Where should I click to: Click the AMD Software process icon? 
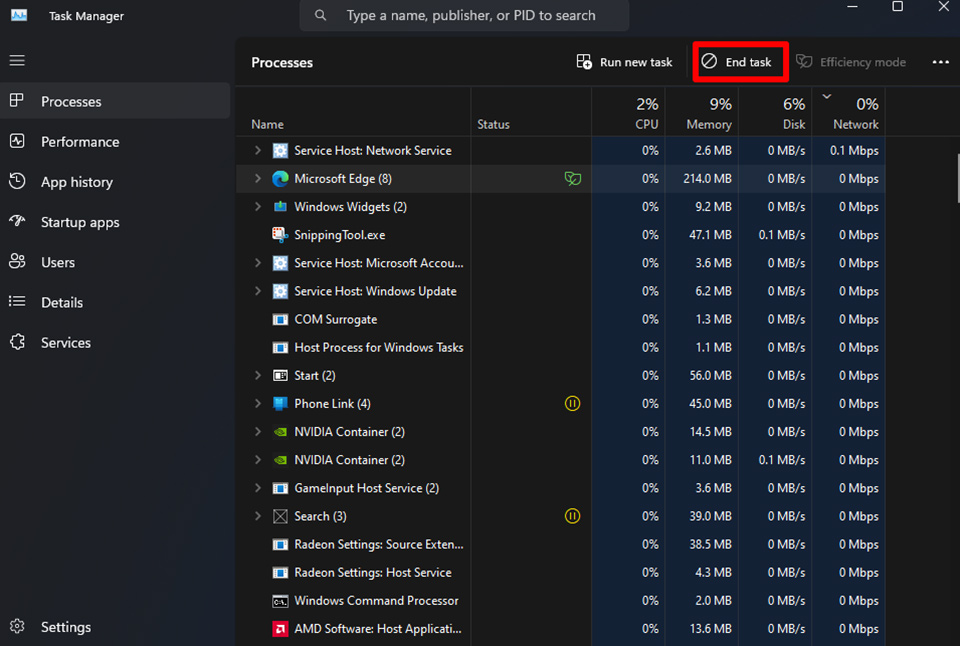point(281,629)
